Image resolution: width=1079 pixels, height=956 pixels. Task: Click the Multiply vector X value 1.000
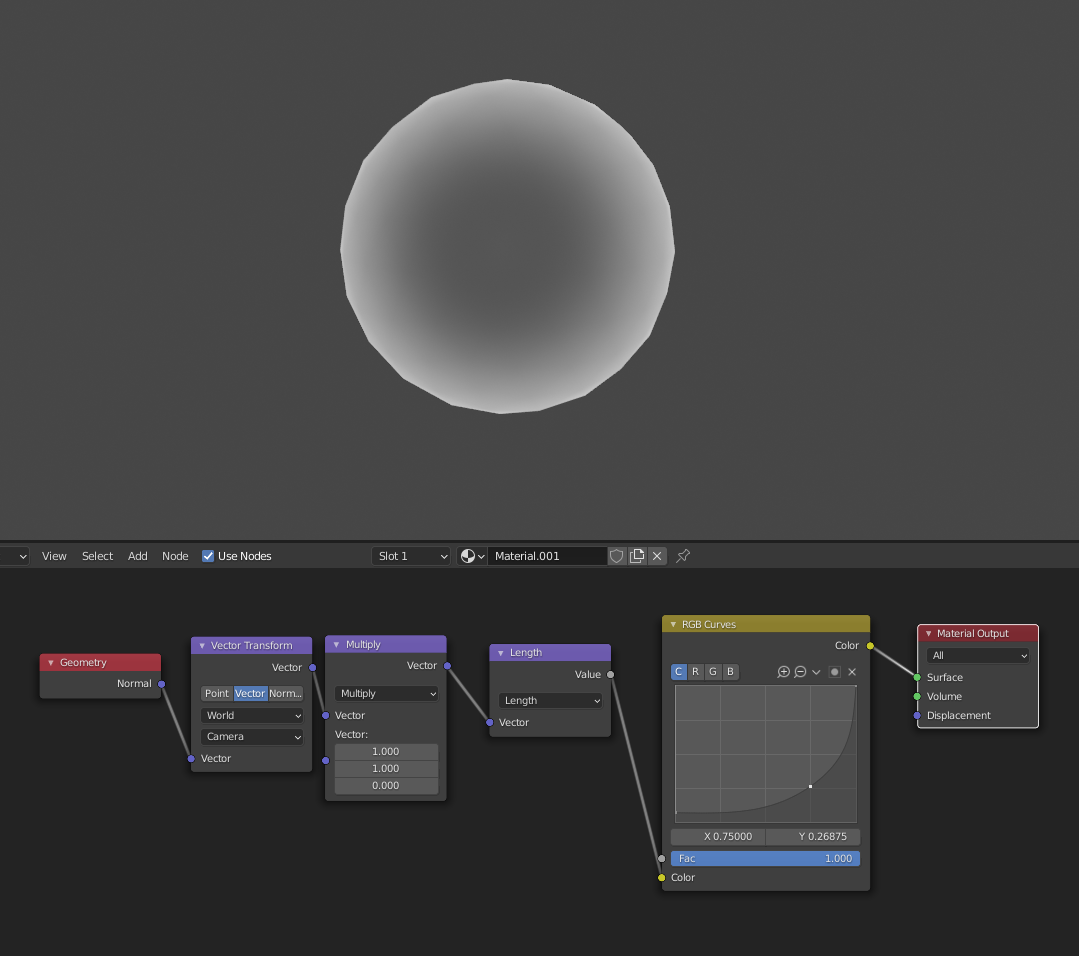click(x=386, y=752)
